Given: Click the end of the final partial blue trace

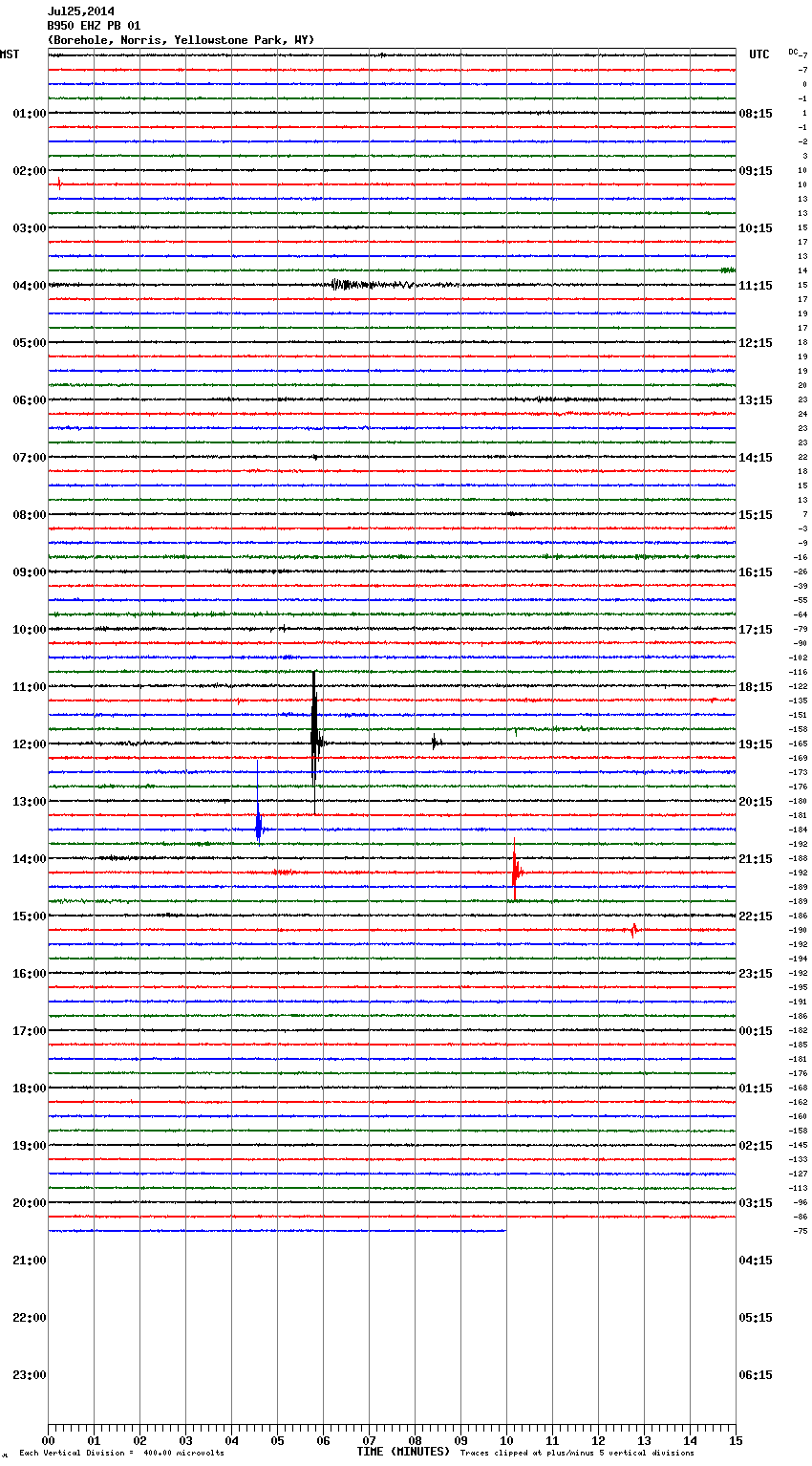Looking at the screenshot, I should (504, 1231).
